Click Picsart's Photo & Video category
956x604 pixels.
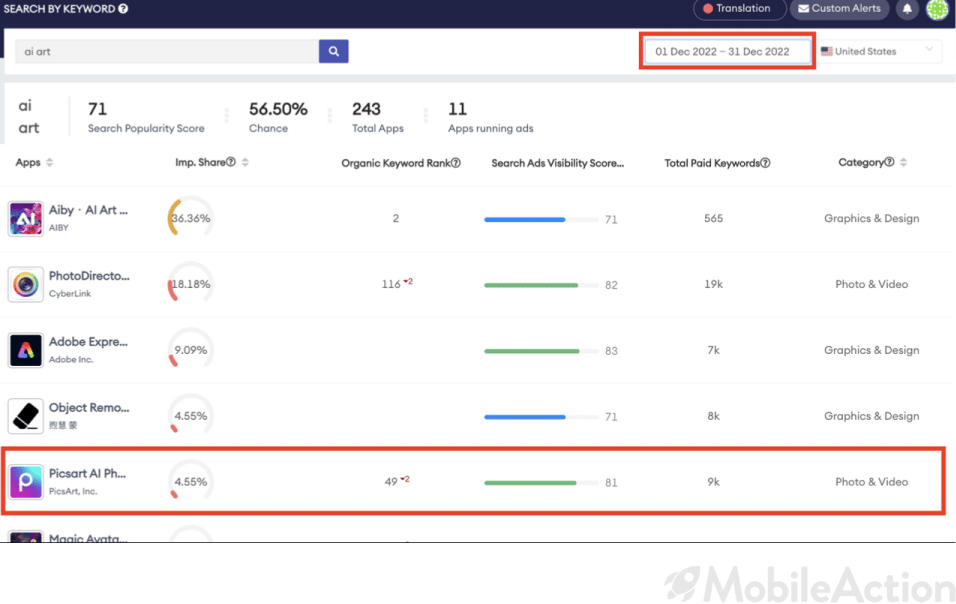[x=871, y=481]
